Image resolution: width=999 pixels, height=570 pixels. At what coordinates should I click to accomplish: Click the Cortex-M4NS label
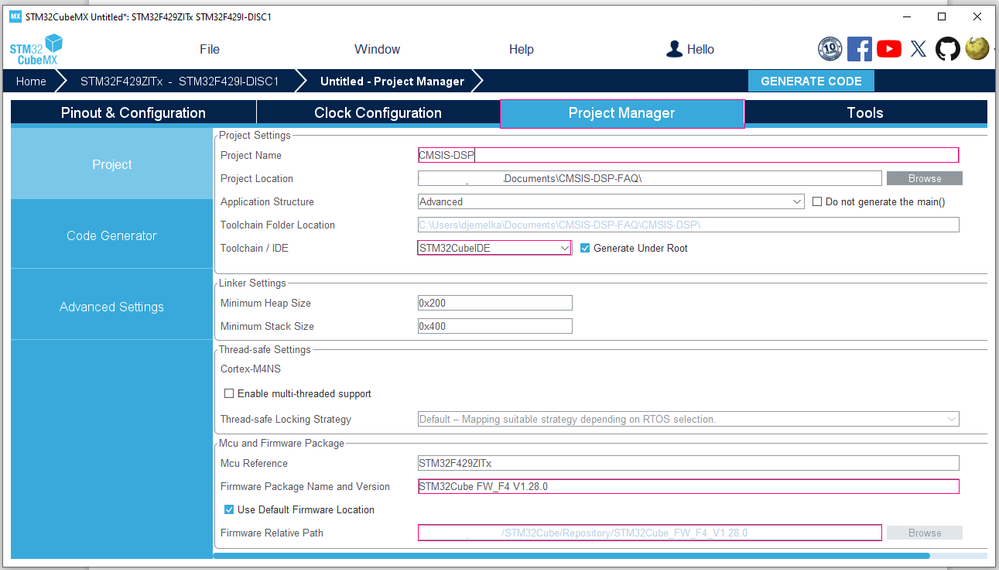click(x=250, y=369)
